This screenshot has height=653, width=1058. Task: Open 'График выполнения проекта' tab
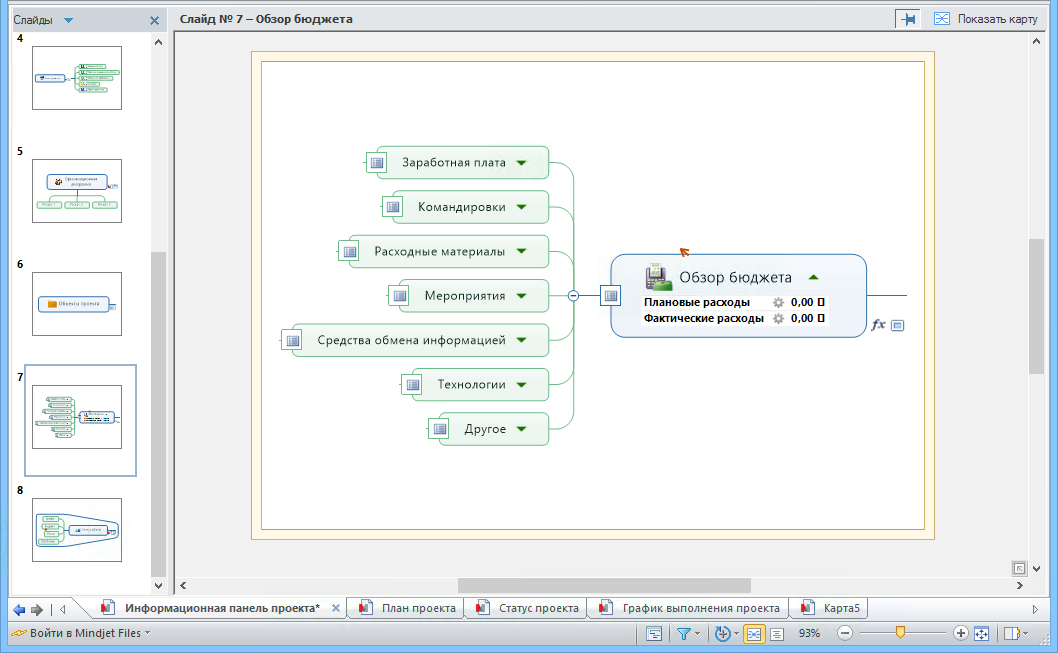(x=689, y=608)
